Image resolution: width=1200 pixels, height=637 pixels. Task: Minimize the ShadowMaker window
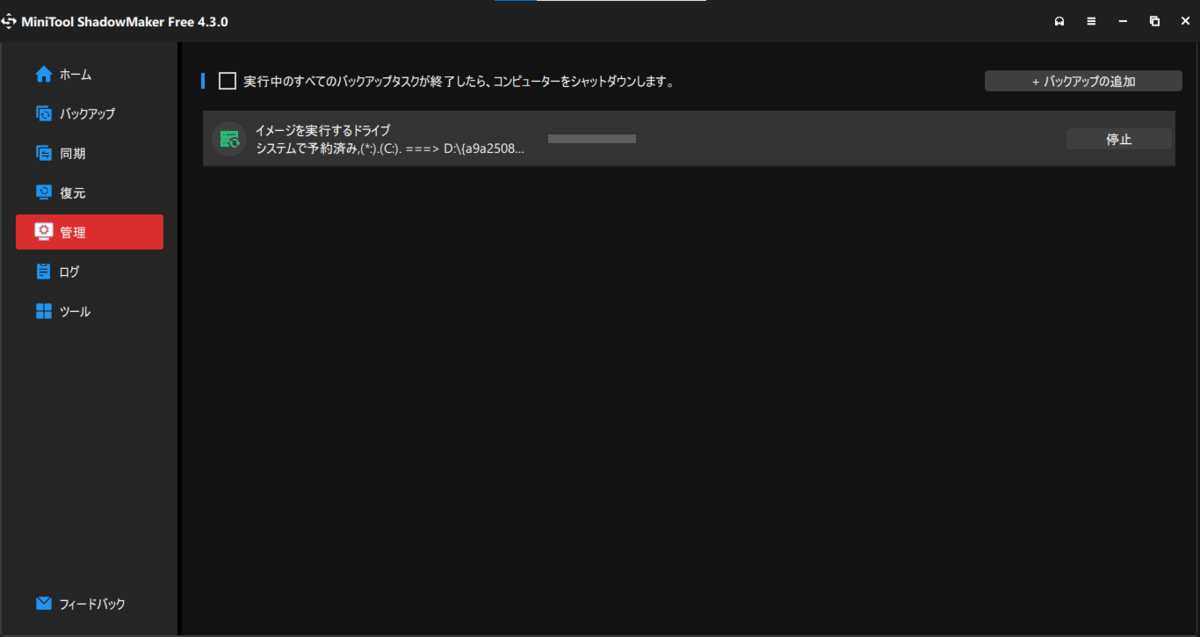click(x=1123, y=21)
